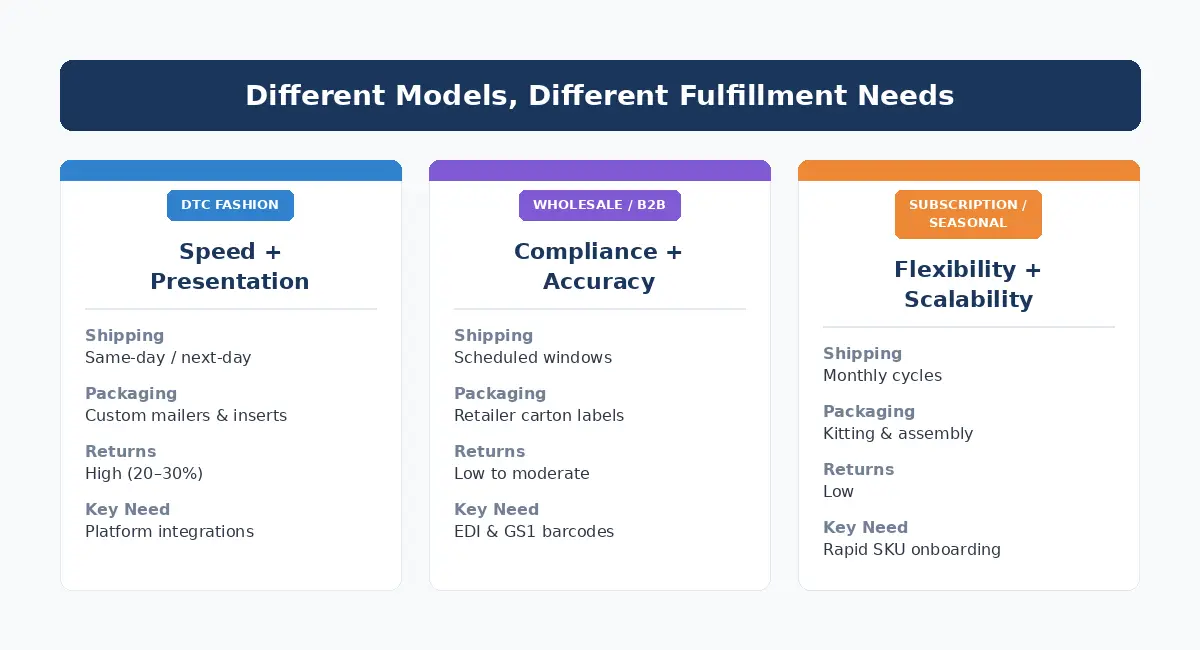Click the Same-day / next-day shipping text
1200x650 pixels.
(x=168, y=358)
